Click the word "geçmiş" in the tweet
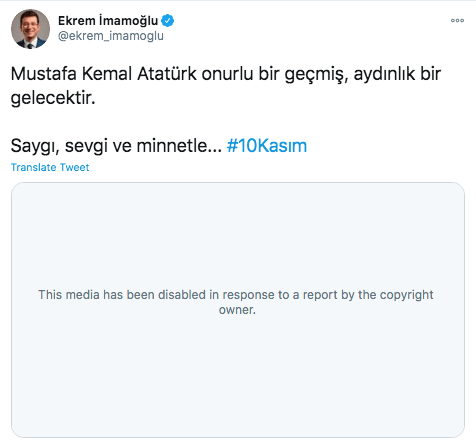Screen dimensions: 476x446 313,74
